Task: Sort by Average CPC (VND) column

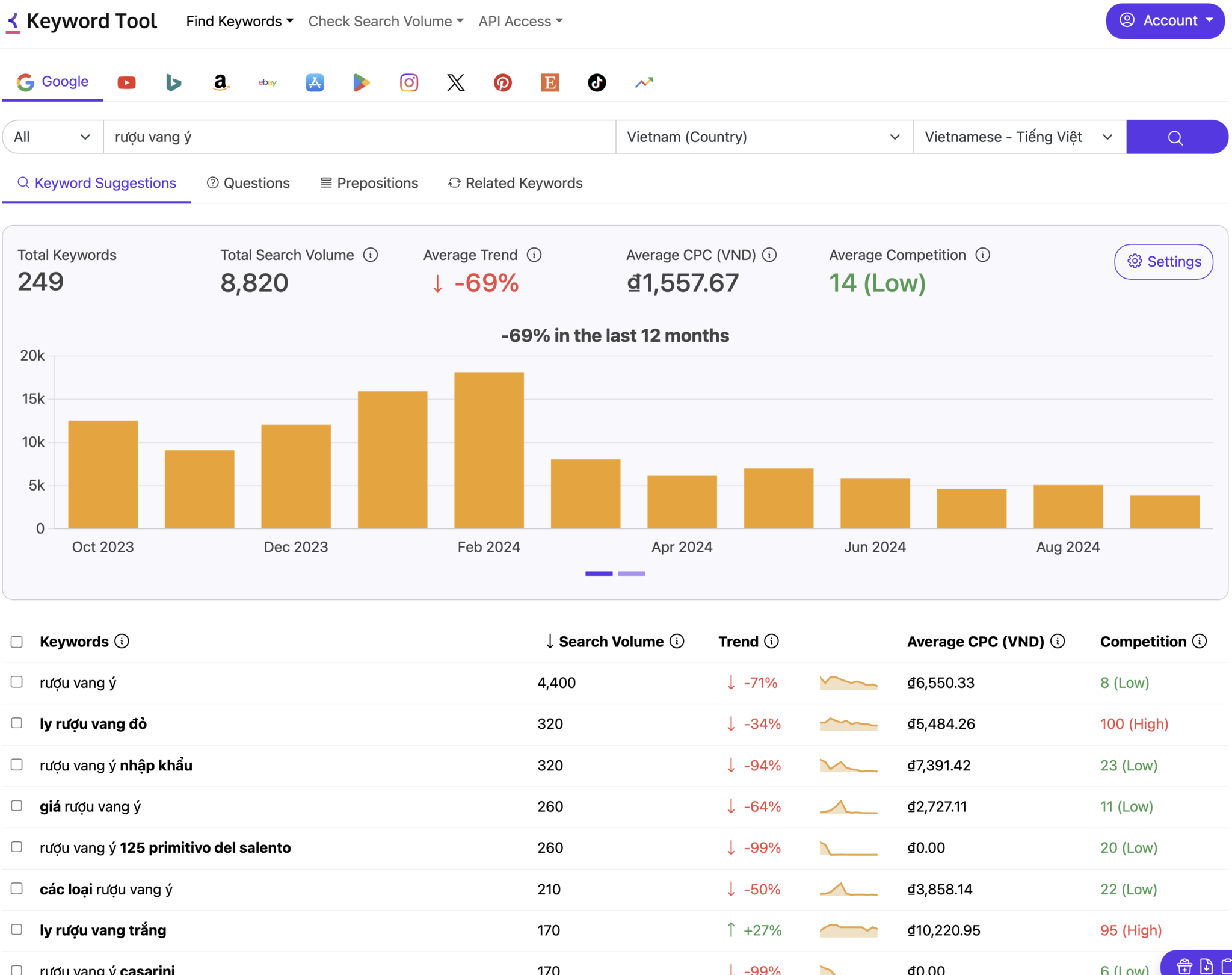Action: point(975,642)
